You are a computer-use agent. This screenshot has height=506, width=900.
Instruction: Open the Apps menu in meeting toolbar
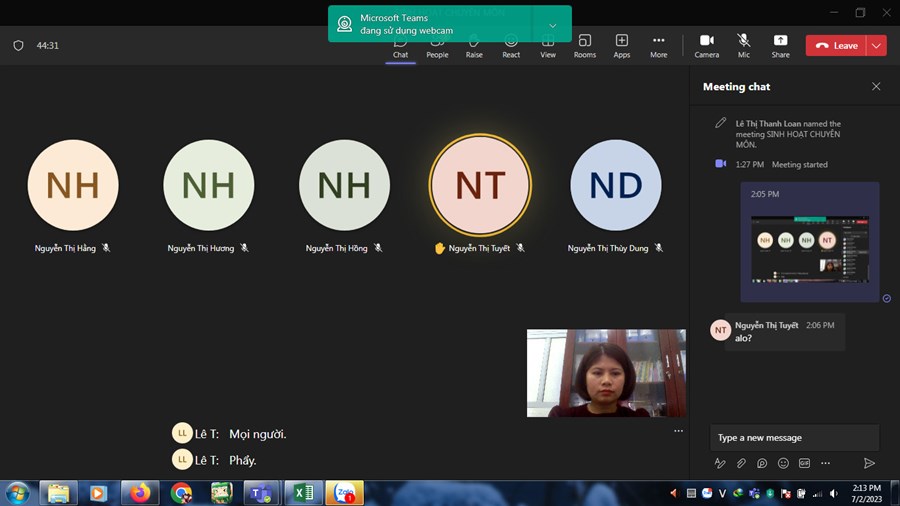621,45
